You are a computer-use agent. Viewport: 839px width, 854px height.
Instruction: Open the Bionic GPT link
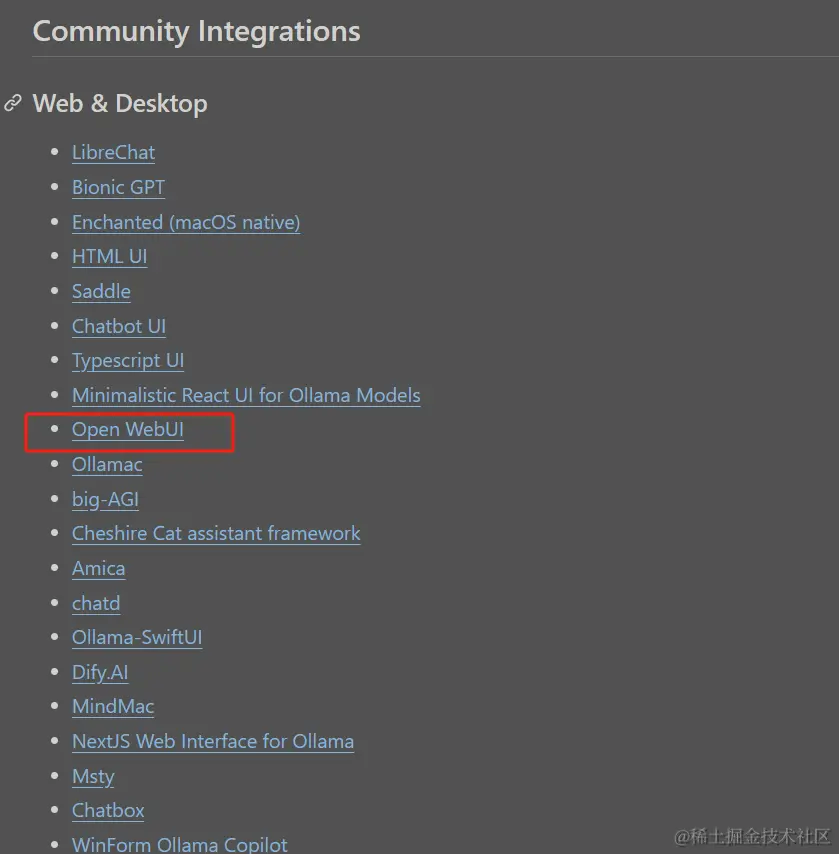pyautogui.click(x=118, y=187)
